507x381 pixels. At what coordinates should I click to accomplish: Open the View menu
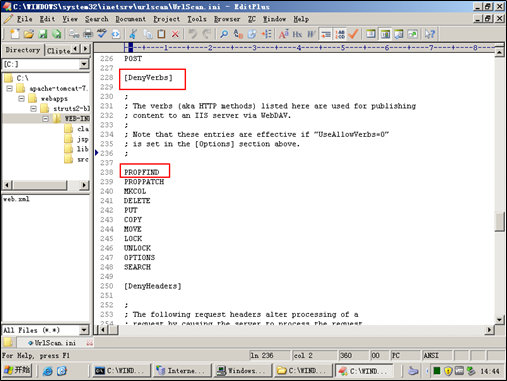pyautogui.click(x=70, y=19)
